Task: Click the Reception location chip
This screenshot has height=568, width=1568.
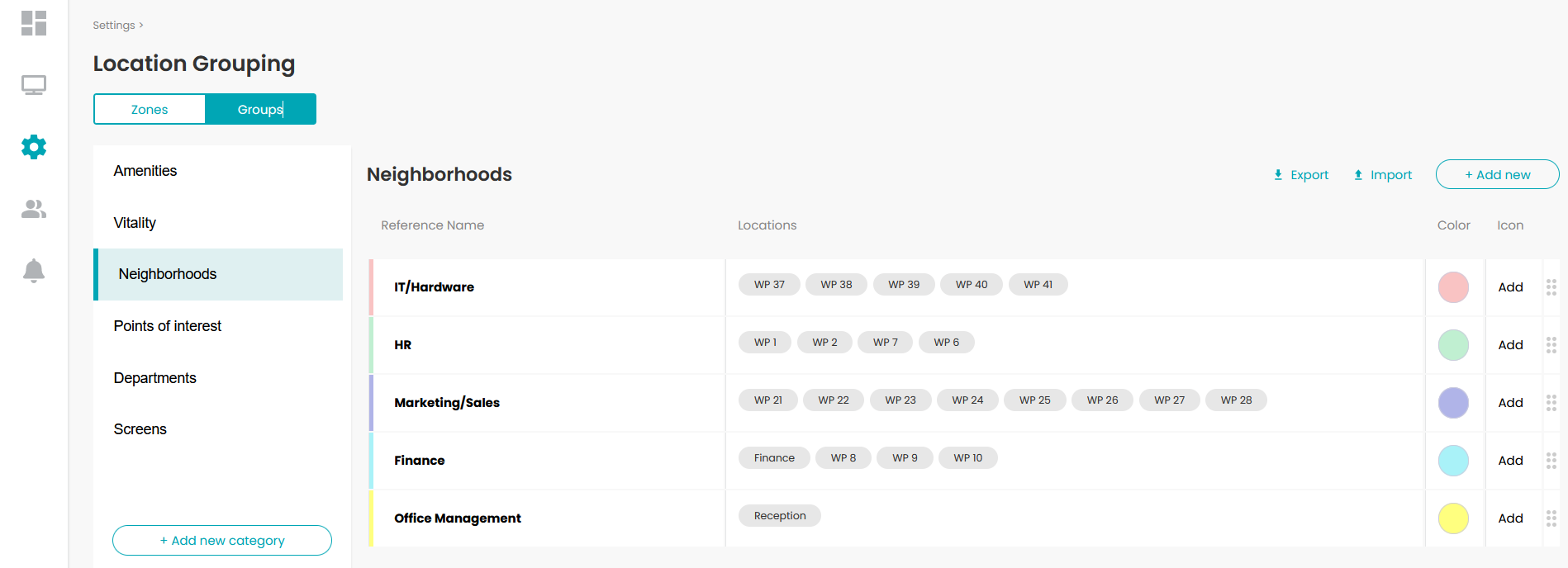Action: (x=780, y=516)
